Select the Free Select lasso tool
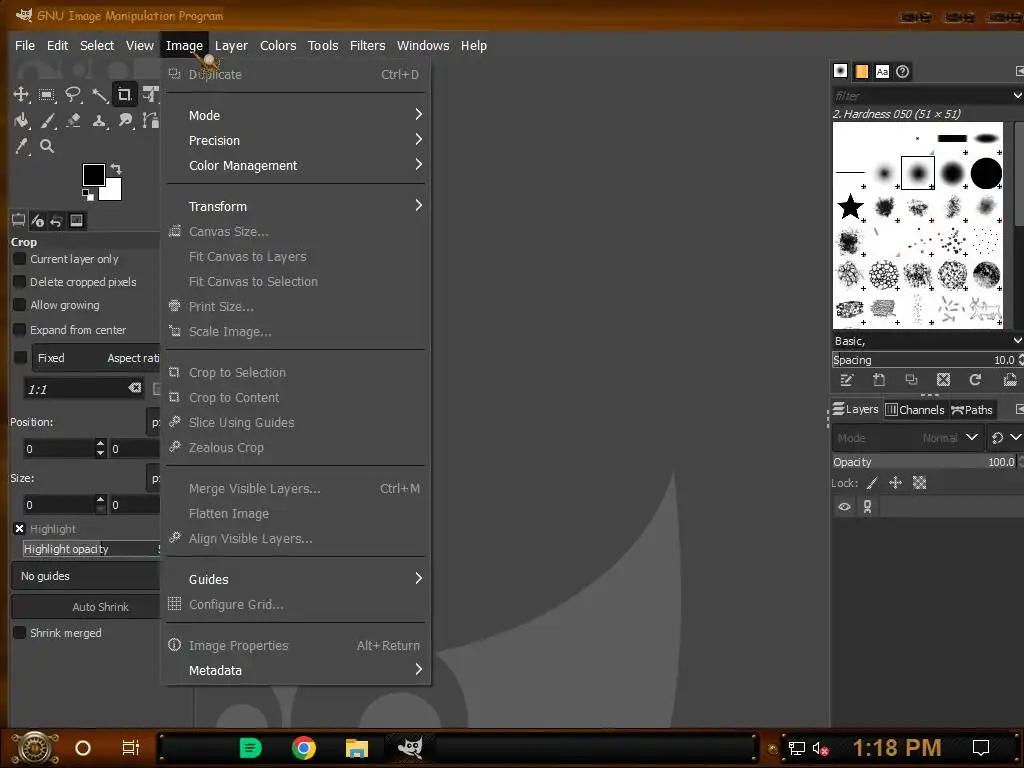This screenshot has height=768, width=1024. (x=72, y=95)
